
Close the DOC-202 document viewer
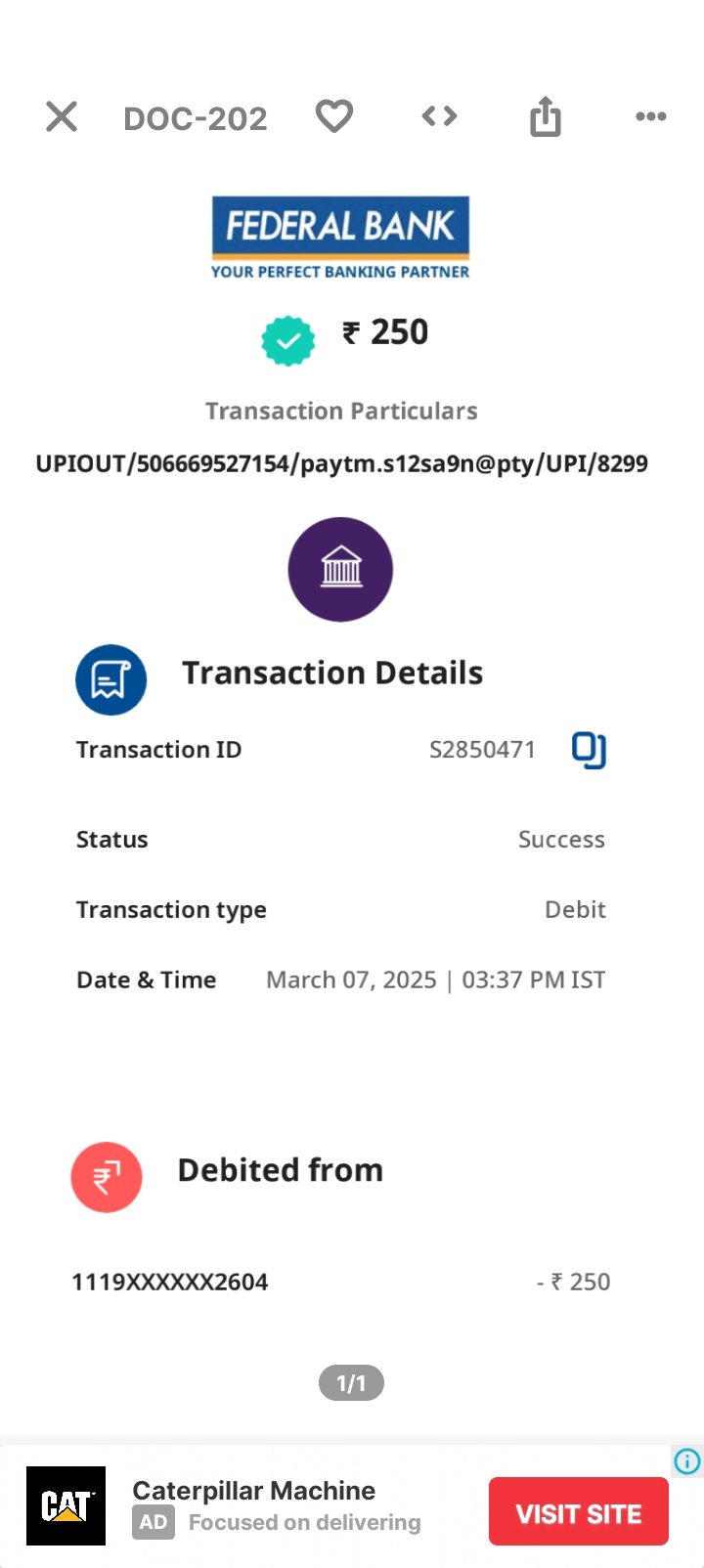(x=62, y=117)
